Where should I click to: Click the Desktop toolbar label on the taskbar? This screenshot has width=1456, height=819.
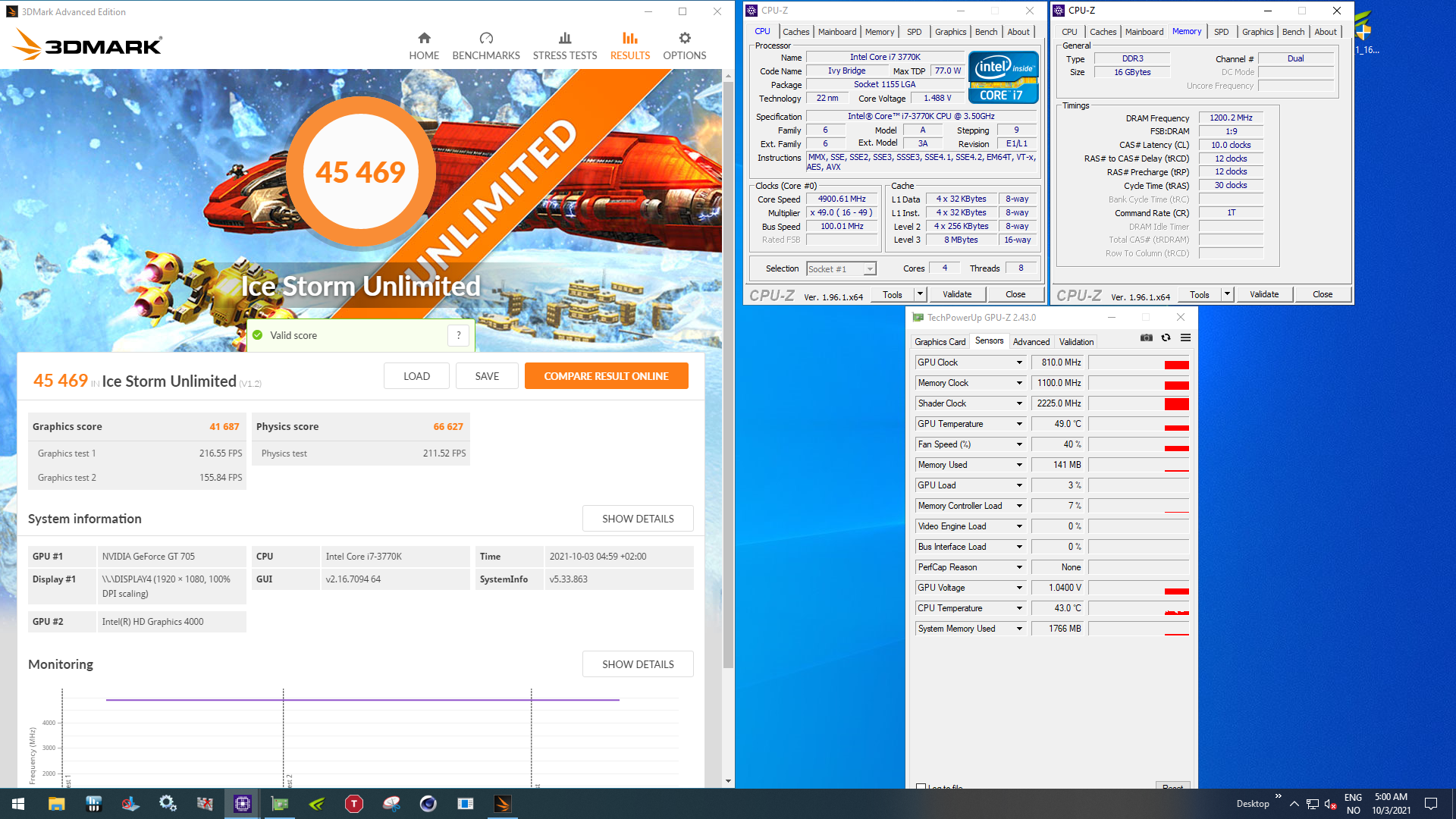click(1252, 804)
